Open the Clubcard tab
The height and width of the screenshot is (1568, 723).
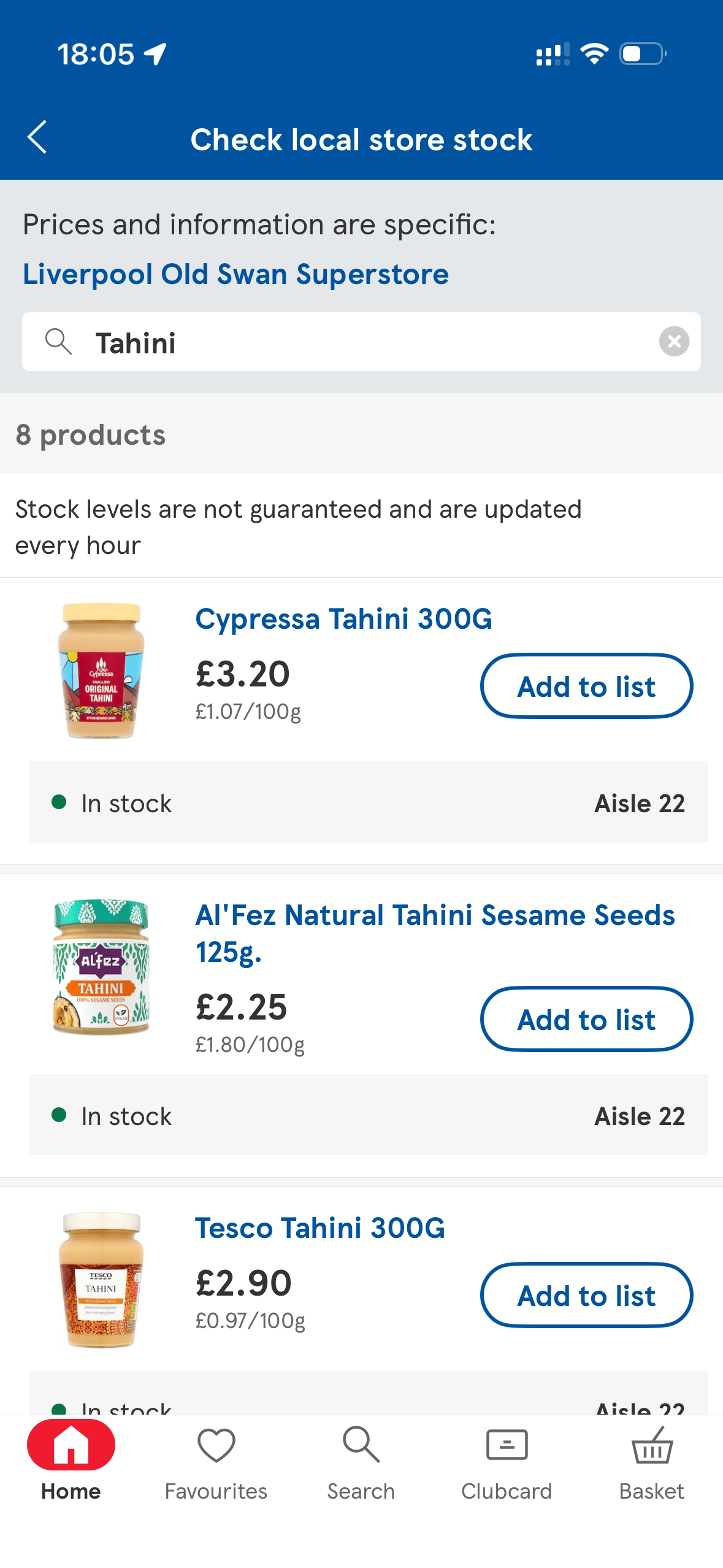tap(507, 1462)
